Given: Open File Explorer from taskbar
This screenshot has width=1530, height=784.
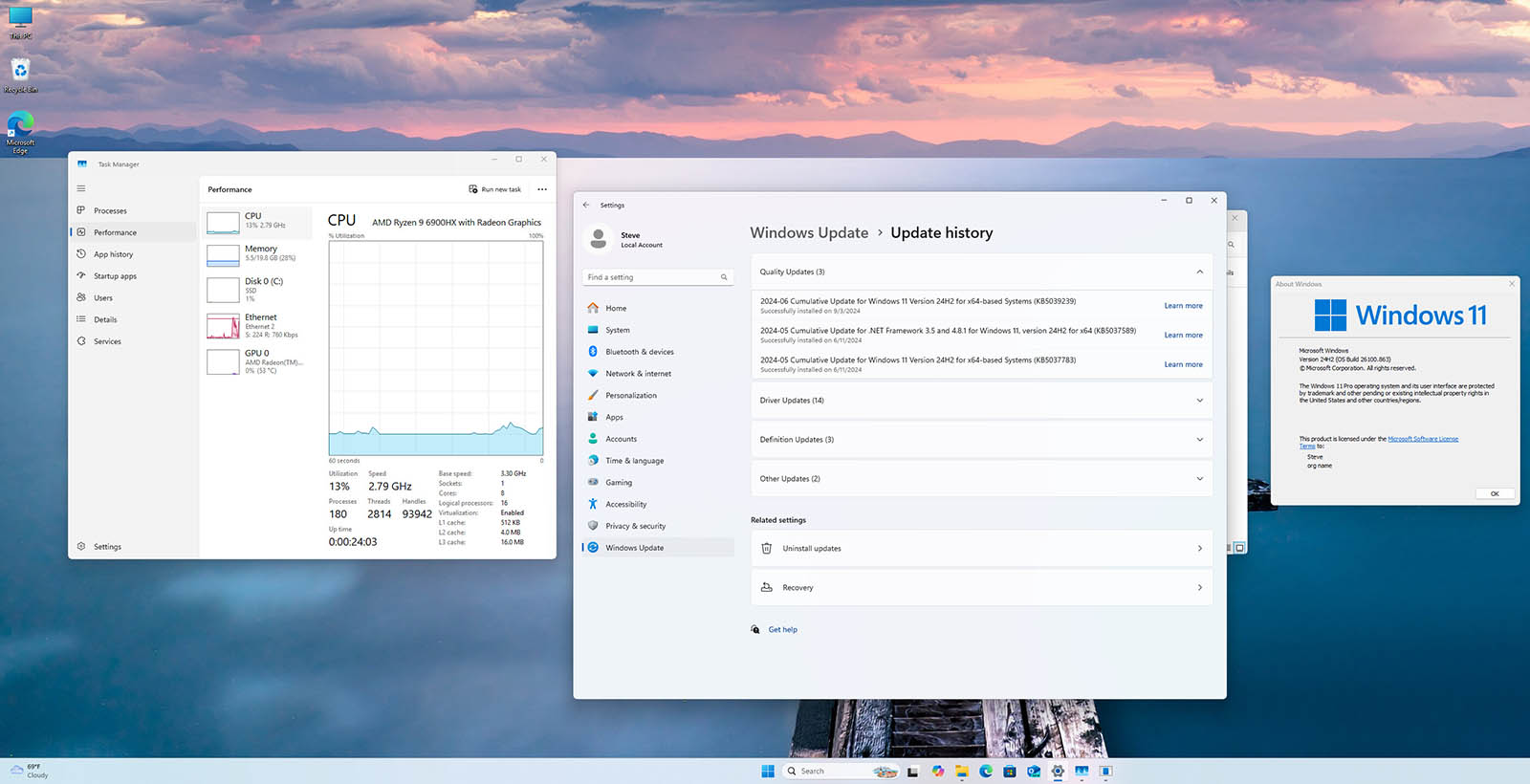Looking at the screenshot, I should pyautogui.click(x=962, y=772).
